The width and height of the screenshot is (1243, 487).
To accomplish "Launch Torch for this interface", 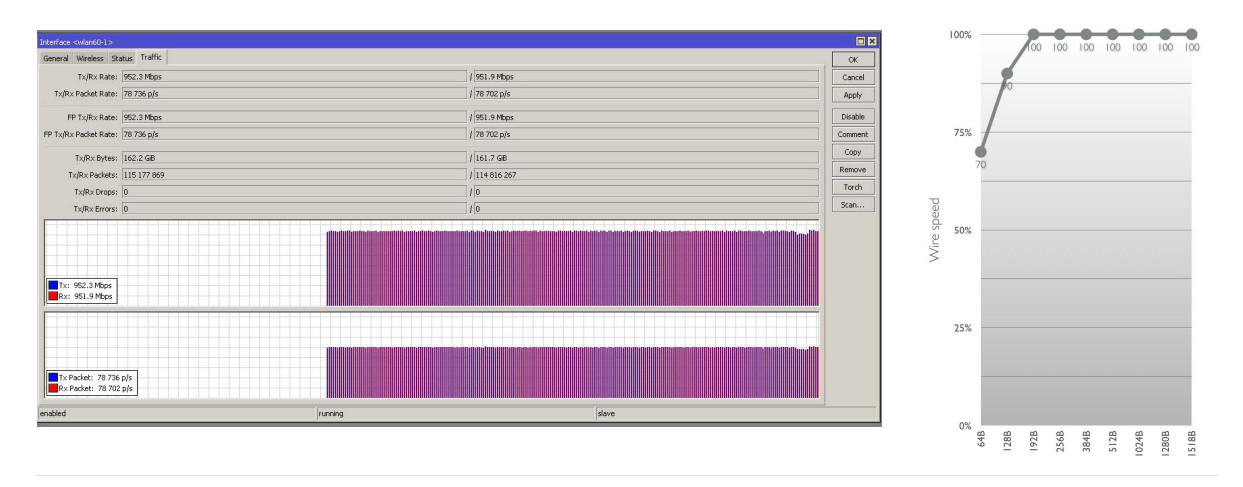I will click(852, 187).
